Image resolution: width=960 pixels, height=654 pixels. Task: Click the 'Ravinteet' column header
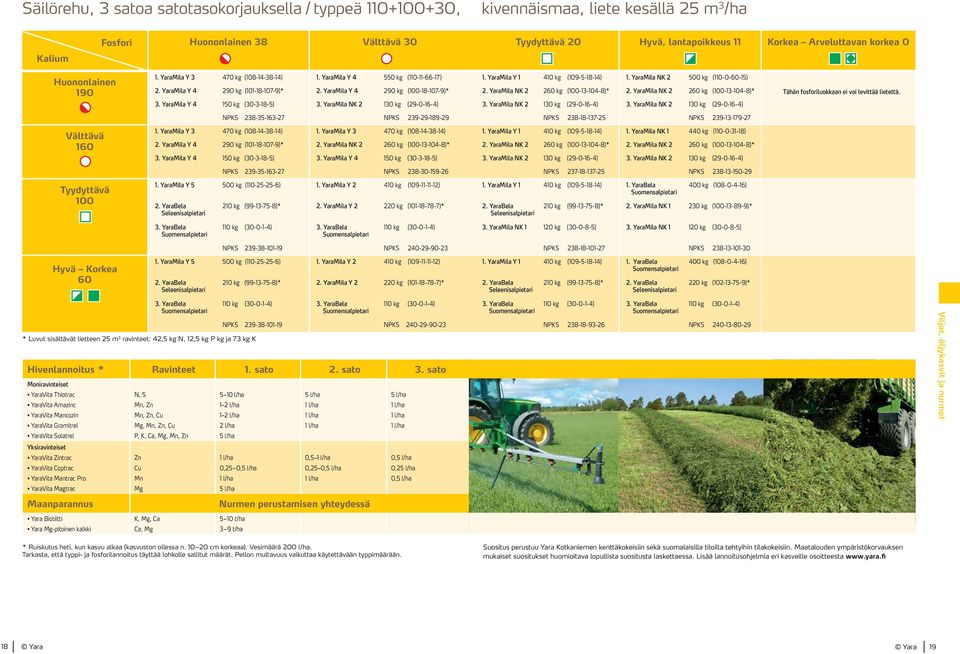click(173, 369)
